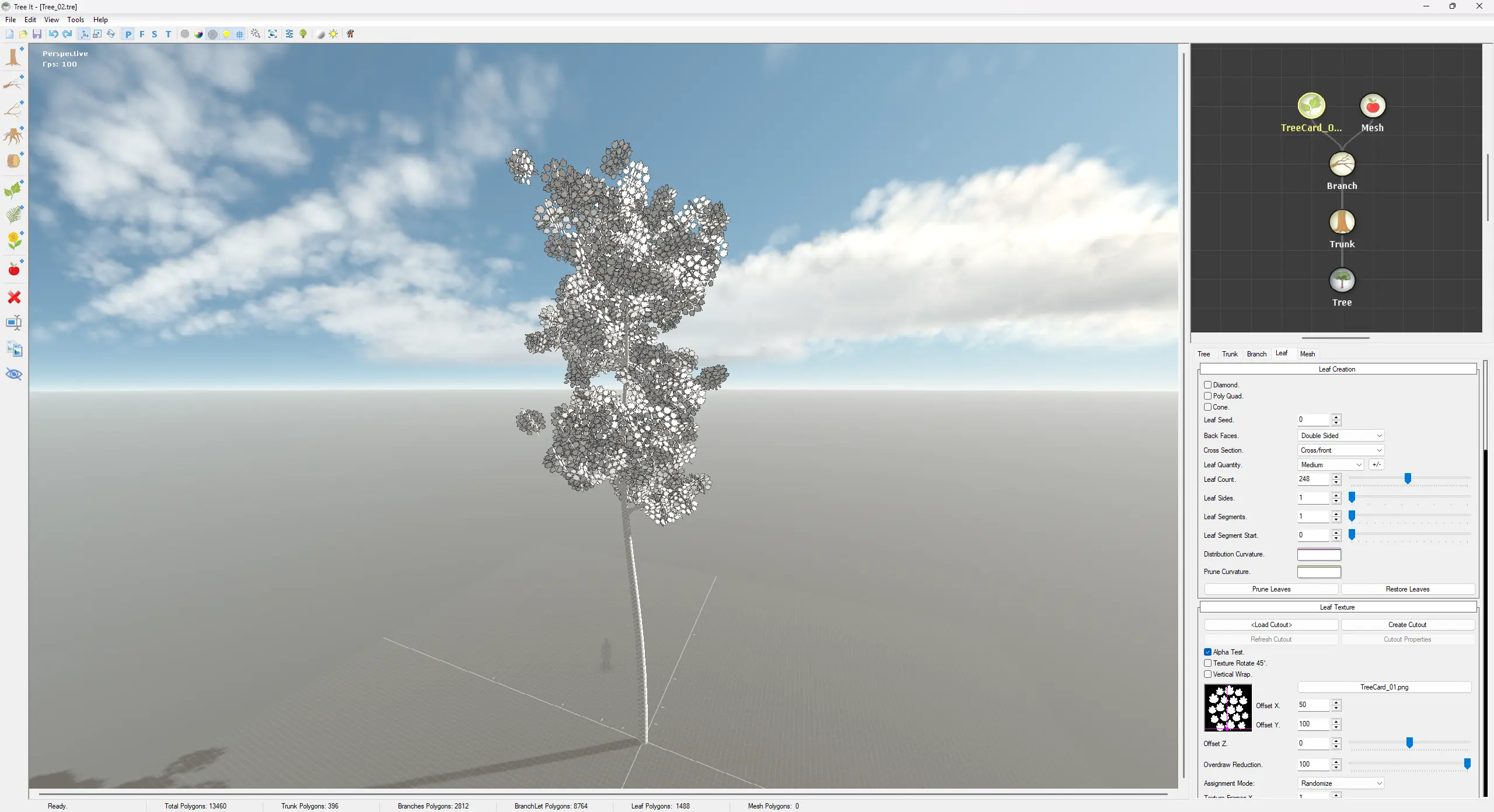Open the Cross Section dropdown
The image size is (1494, 812).
[1341, 450]
